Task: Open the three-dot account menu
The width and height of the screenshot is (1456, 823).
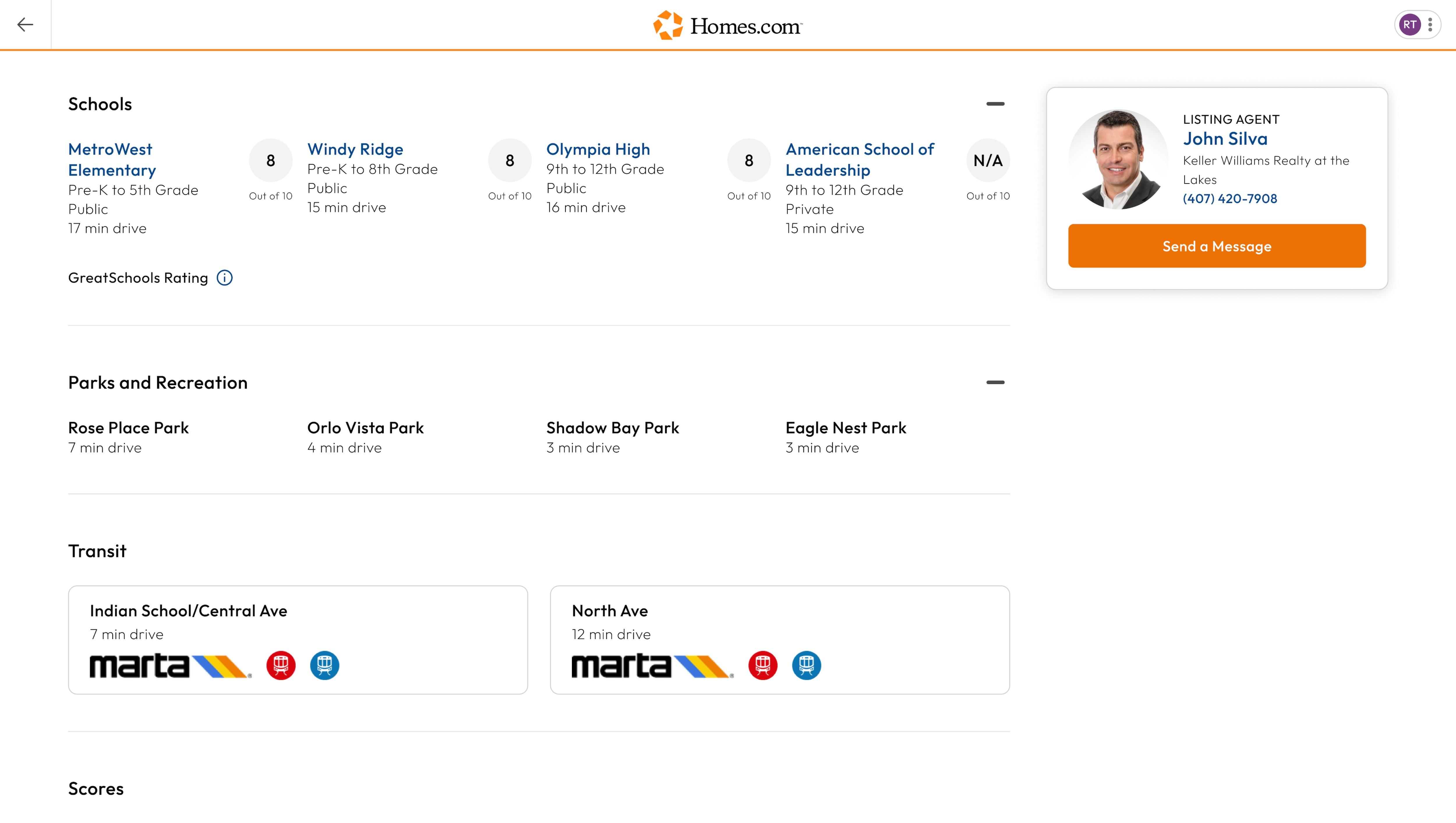Action: (1431, 24)
